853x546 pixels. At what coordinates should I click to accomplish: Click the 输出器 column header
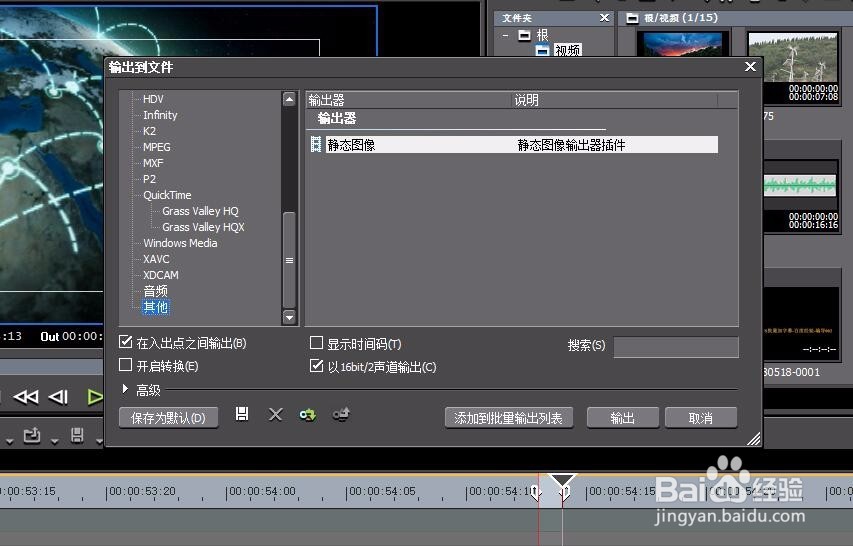tap(409, 100)
